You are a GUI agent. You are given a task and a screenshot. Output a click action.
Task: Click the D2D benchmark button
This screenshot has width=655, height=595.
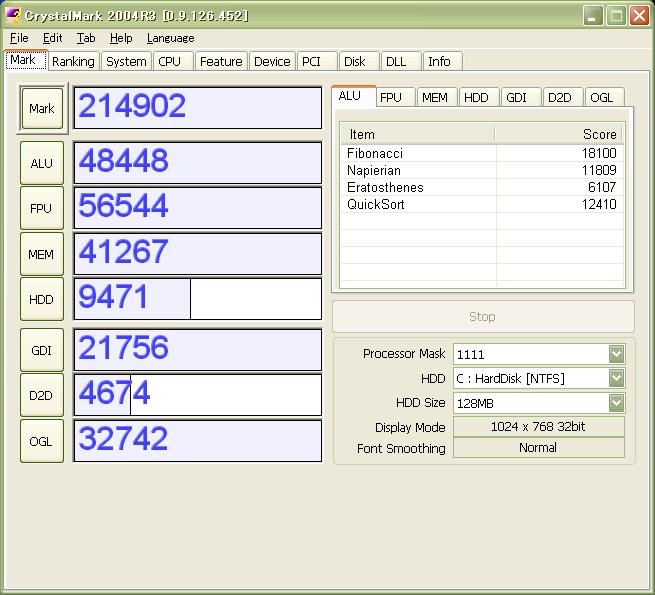(41, 395)
